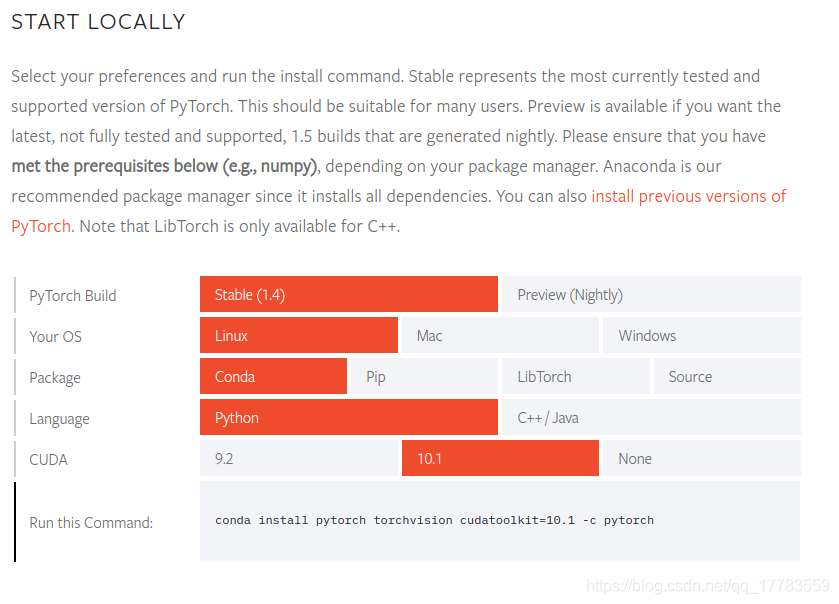Open the install previous versions of PyTorch link
The height and width of the screenshot is (604, 839).
pos(688,196)
